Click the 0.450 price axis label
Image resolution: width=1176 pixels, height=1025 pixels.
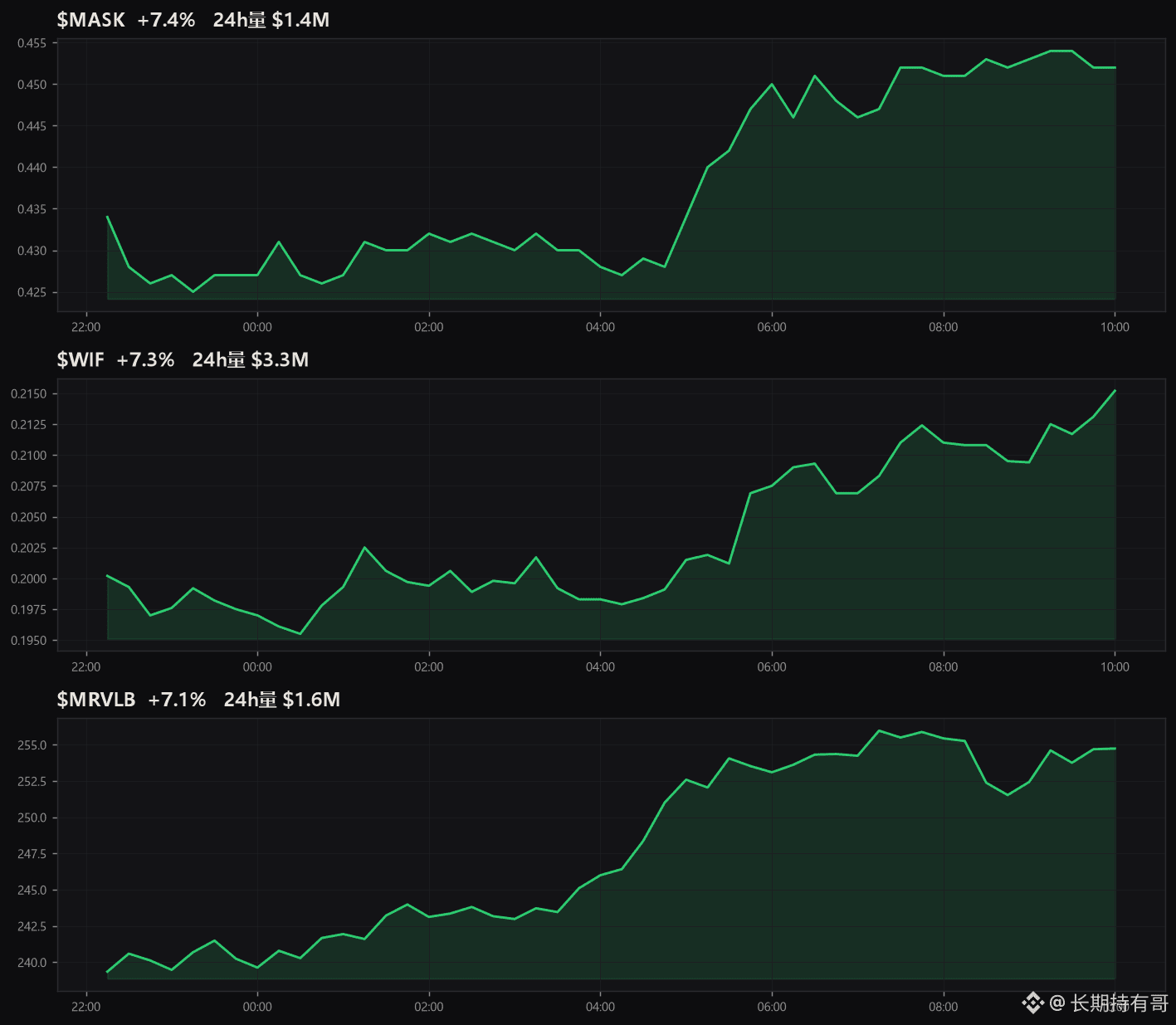[x=32, y=85]
